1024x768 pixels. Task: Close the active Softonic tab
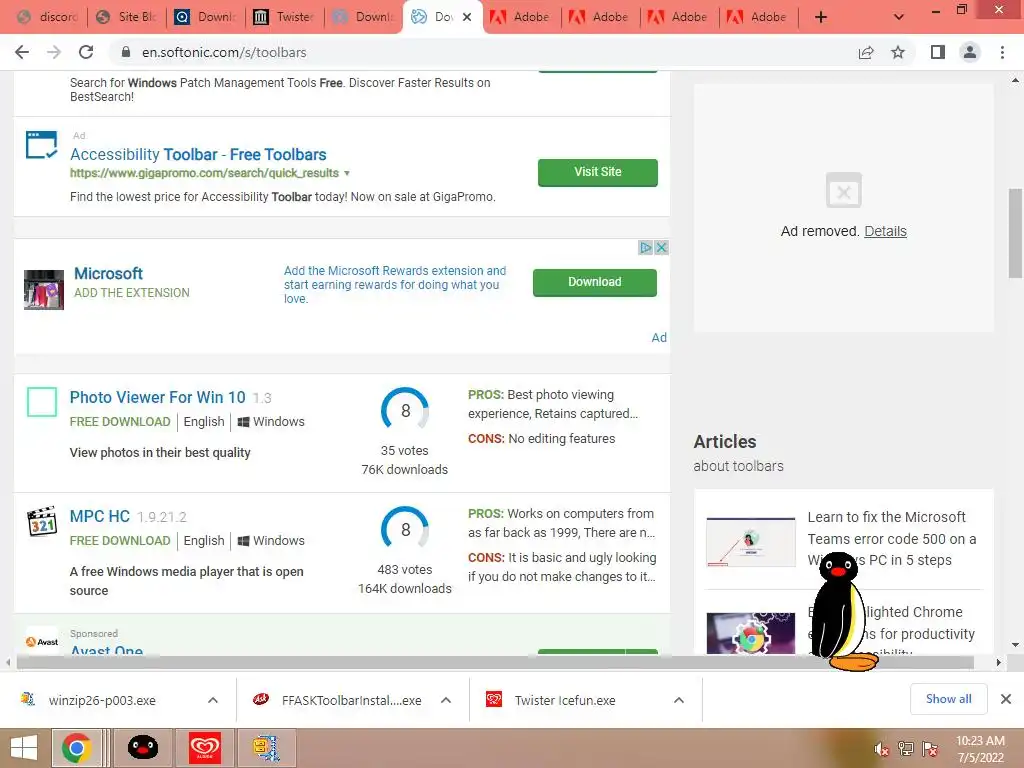(467, 17)
